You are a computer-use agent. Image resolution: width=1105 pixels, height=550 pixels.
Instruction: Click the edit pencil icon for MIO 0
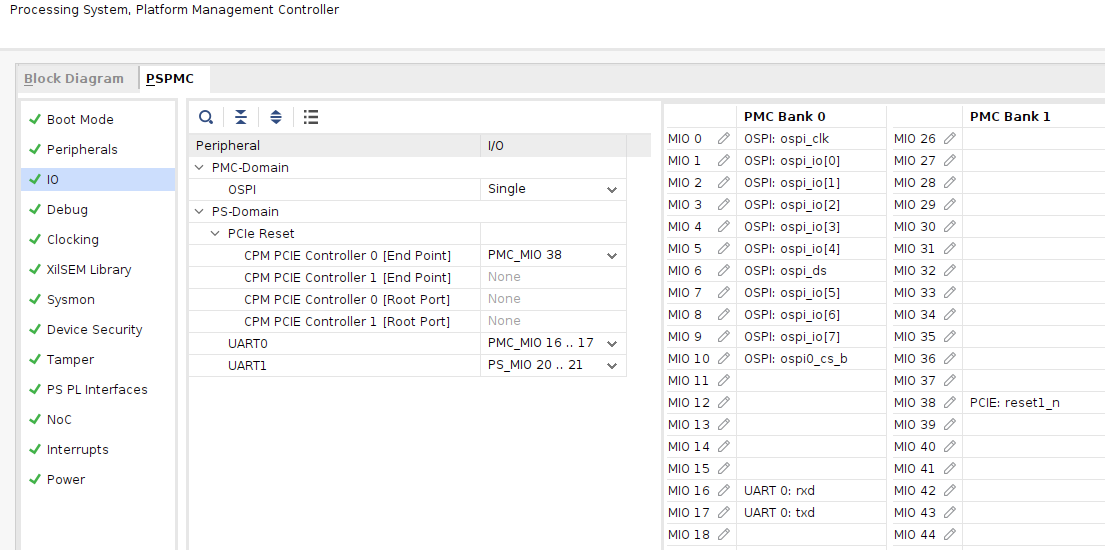[x=723, y=139]
